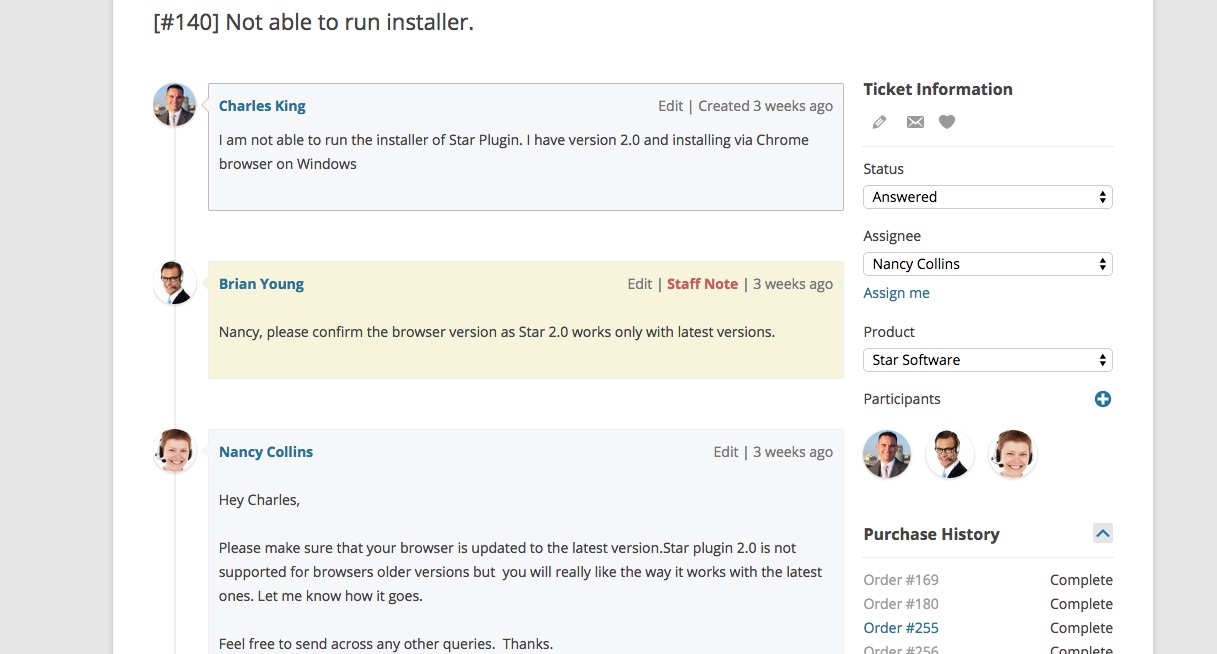
Task: Click the pencil edit icon under Ticket Information
Action: click(880, 122)
